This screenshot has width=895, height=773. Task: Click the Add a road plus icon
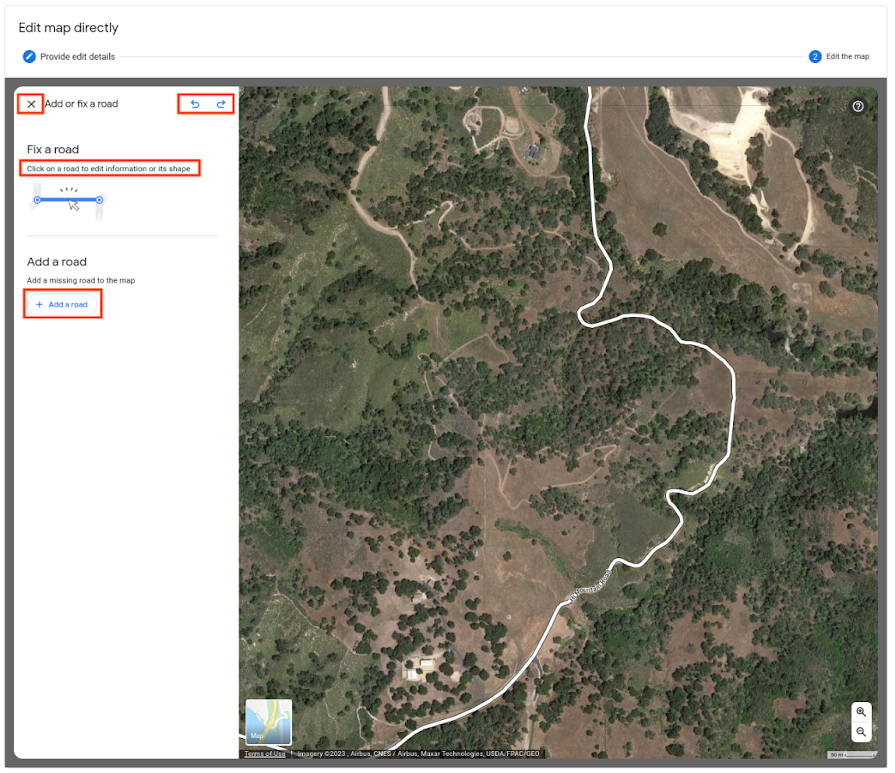click(39, 304)
